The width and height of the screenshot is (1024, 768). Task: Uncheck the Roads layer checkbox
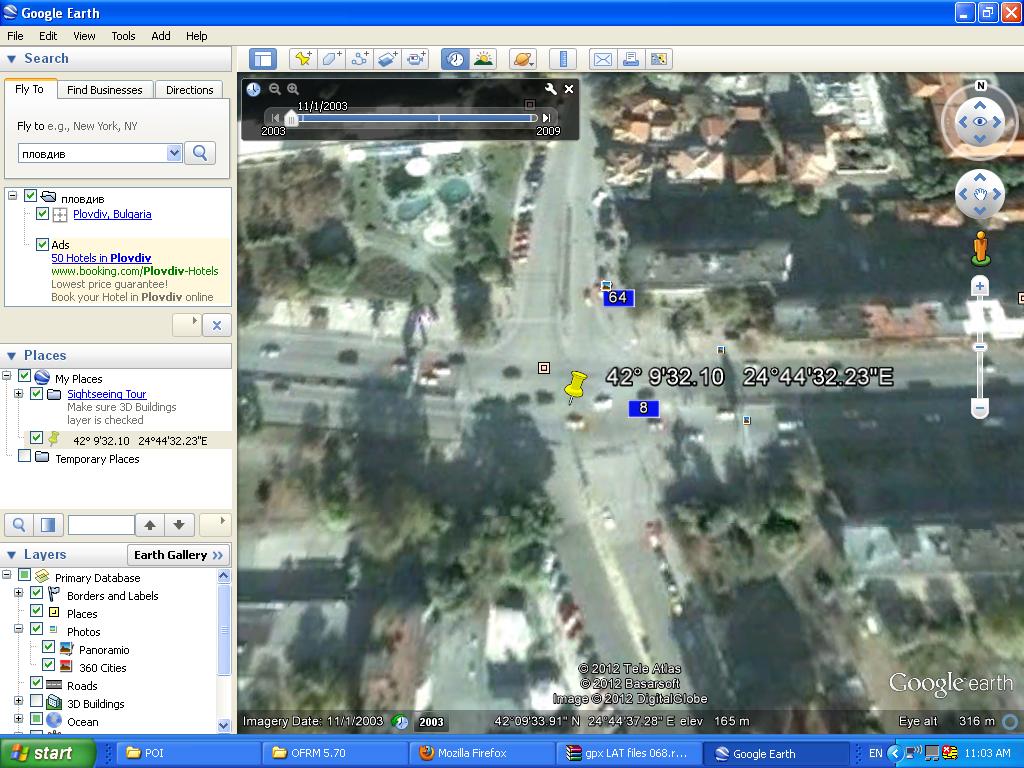pyautogui.click(x=37, y=685)
